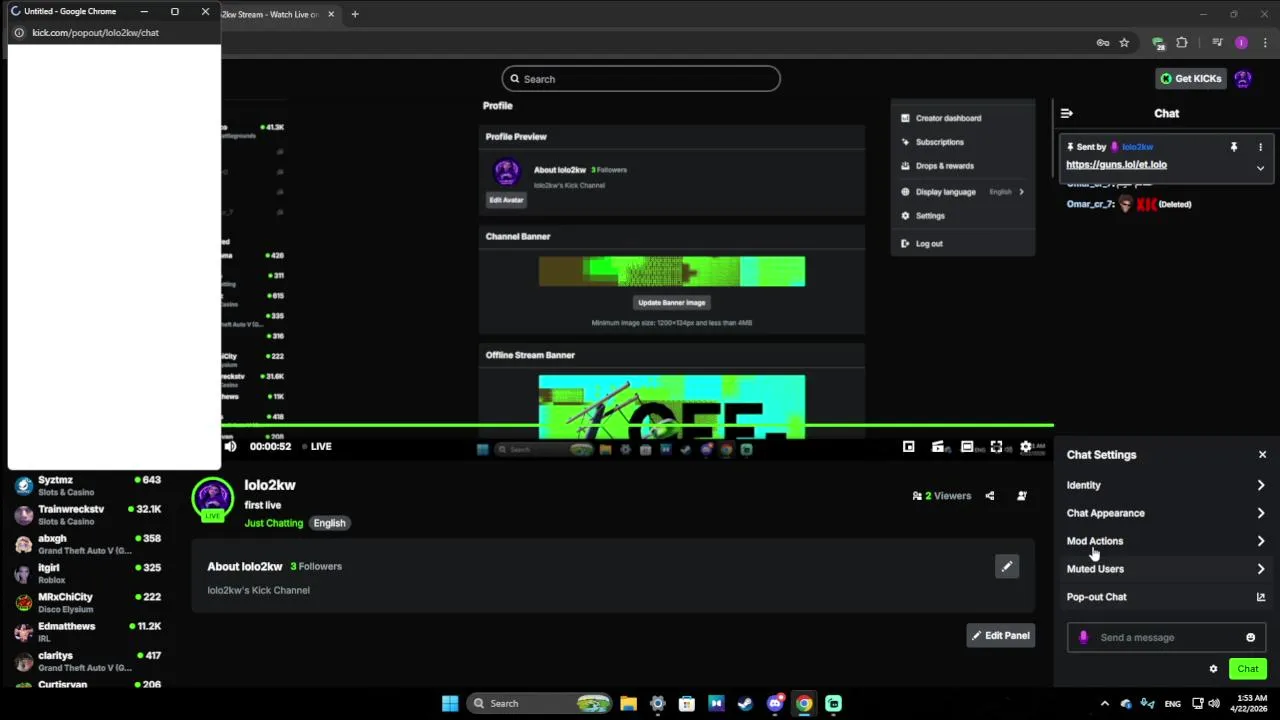Screen dimensions: 1280x720
Task: Send message with green Chat button
Action: coord(1248,669)
